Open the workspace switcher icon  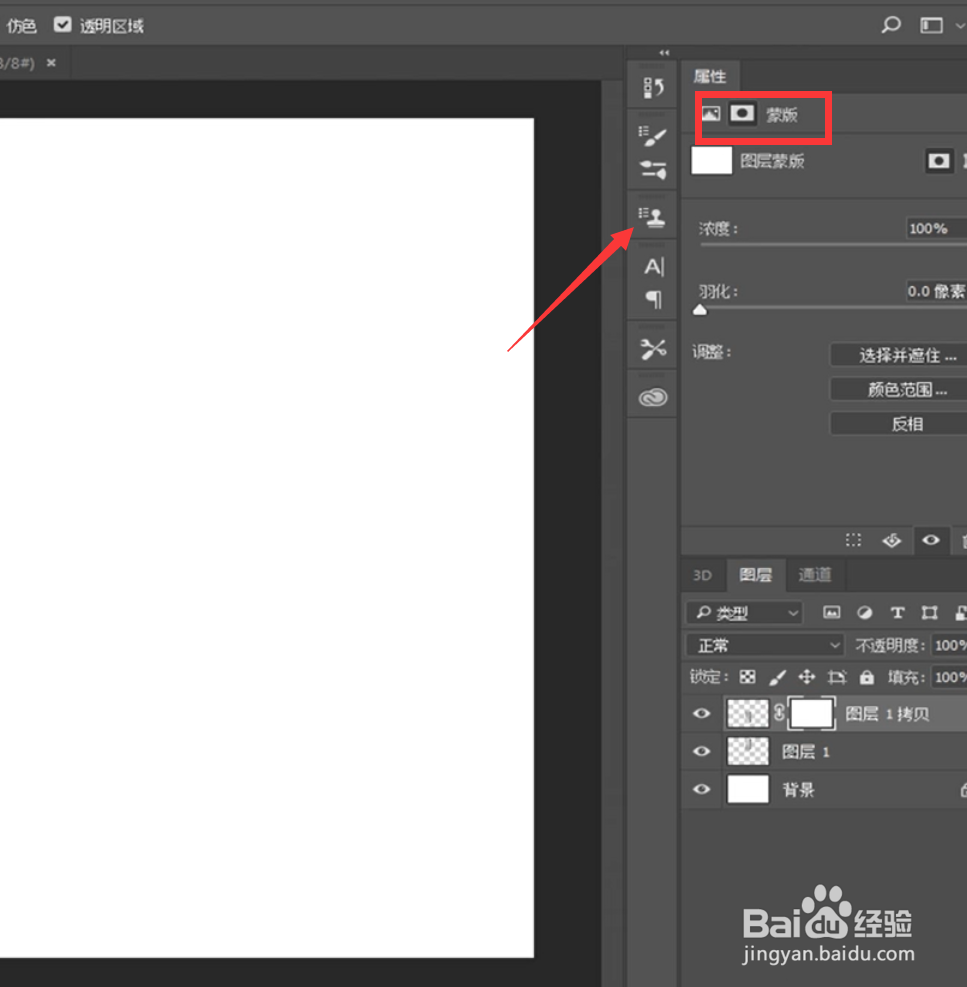click(932, 25)
